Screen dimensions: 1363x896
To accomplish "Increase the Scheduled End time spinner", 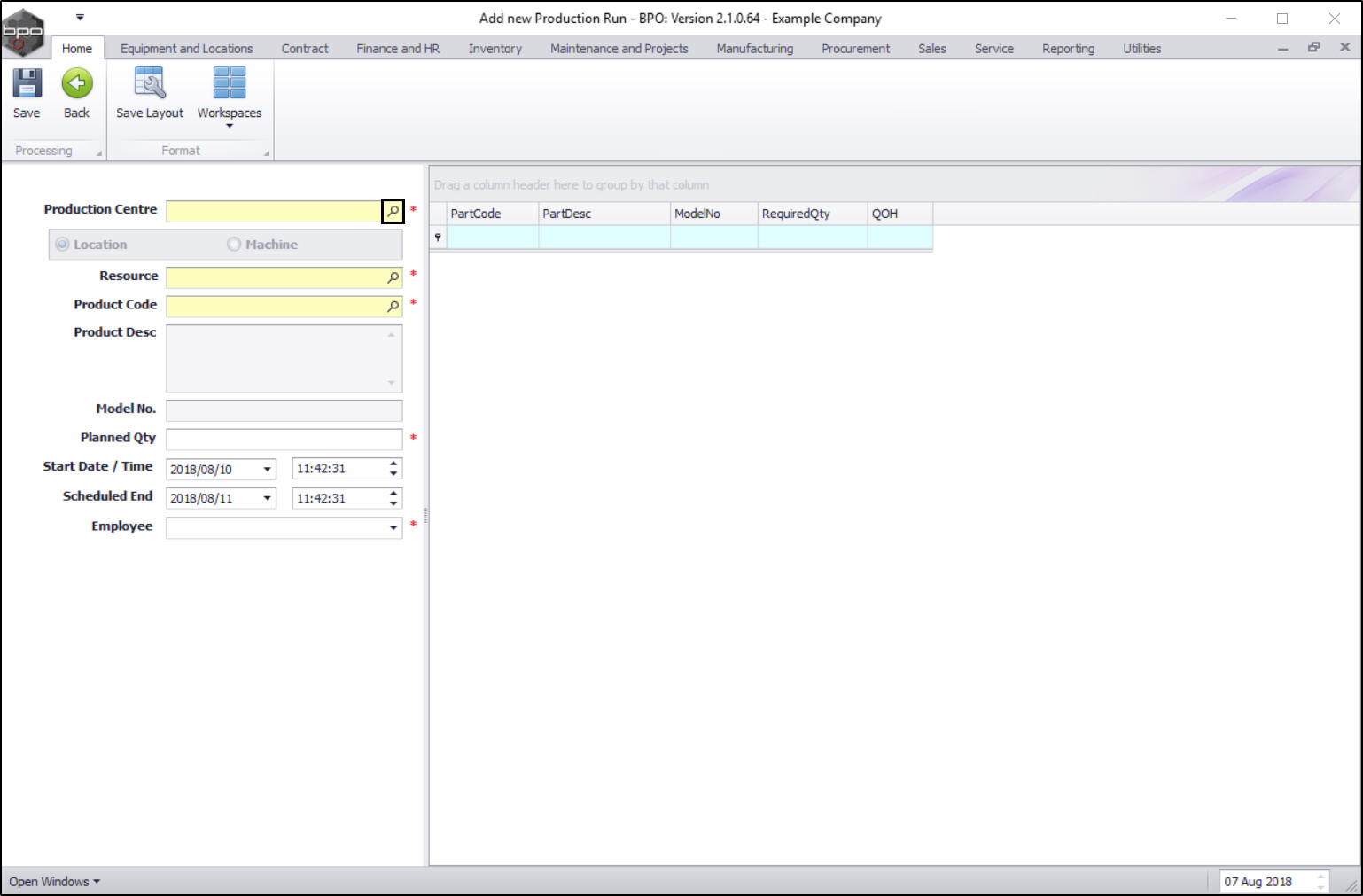I will click(393, 493).
